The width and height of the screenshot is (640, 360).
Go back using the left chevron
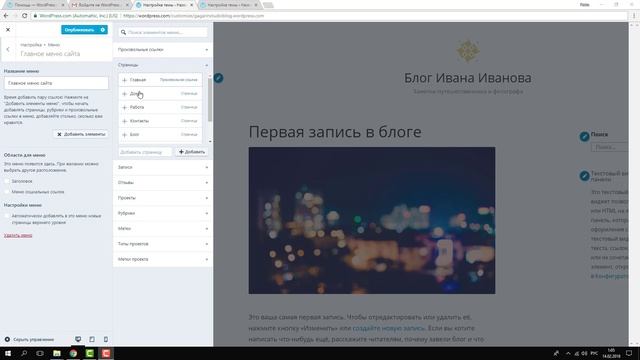[x=8, y=49]
